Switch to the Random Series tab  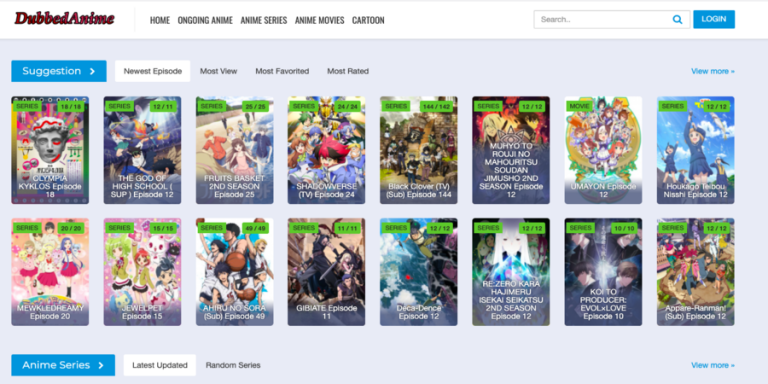point(233,365)
